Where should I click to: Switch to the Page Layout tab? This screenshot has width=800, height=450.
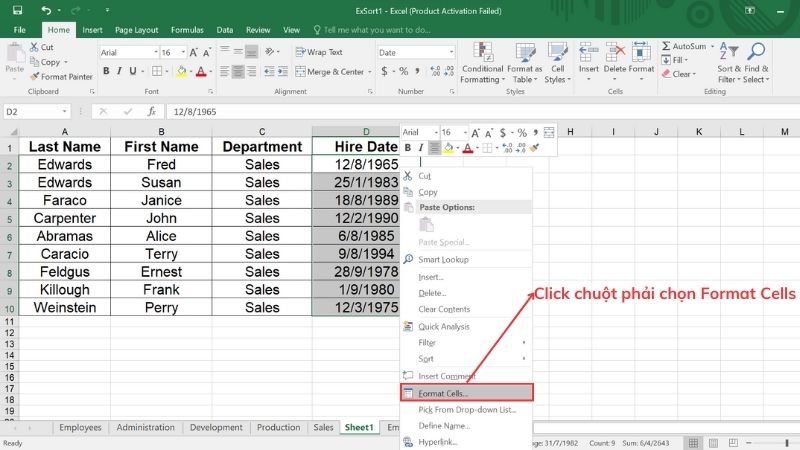pyautogui.click(x=137, y=30)
